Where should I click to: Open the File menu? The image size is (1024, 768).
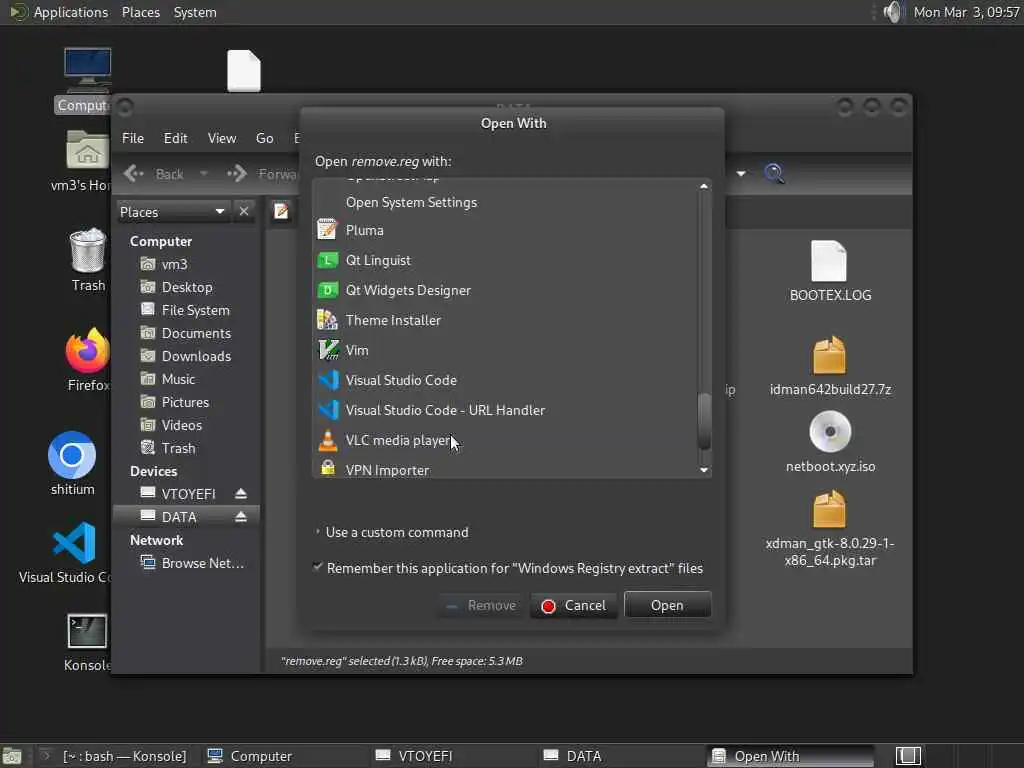(133, 138)
